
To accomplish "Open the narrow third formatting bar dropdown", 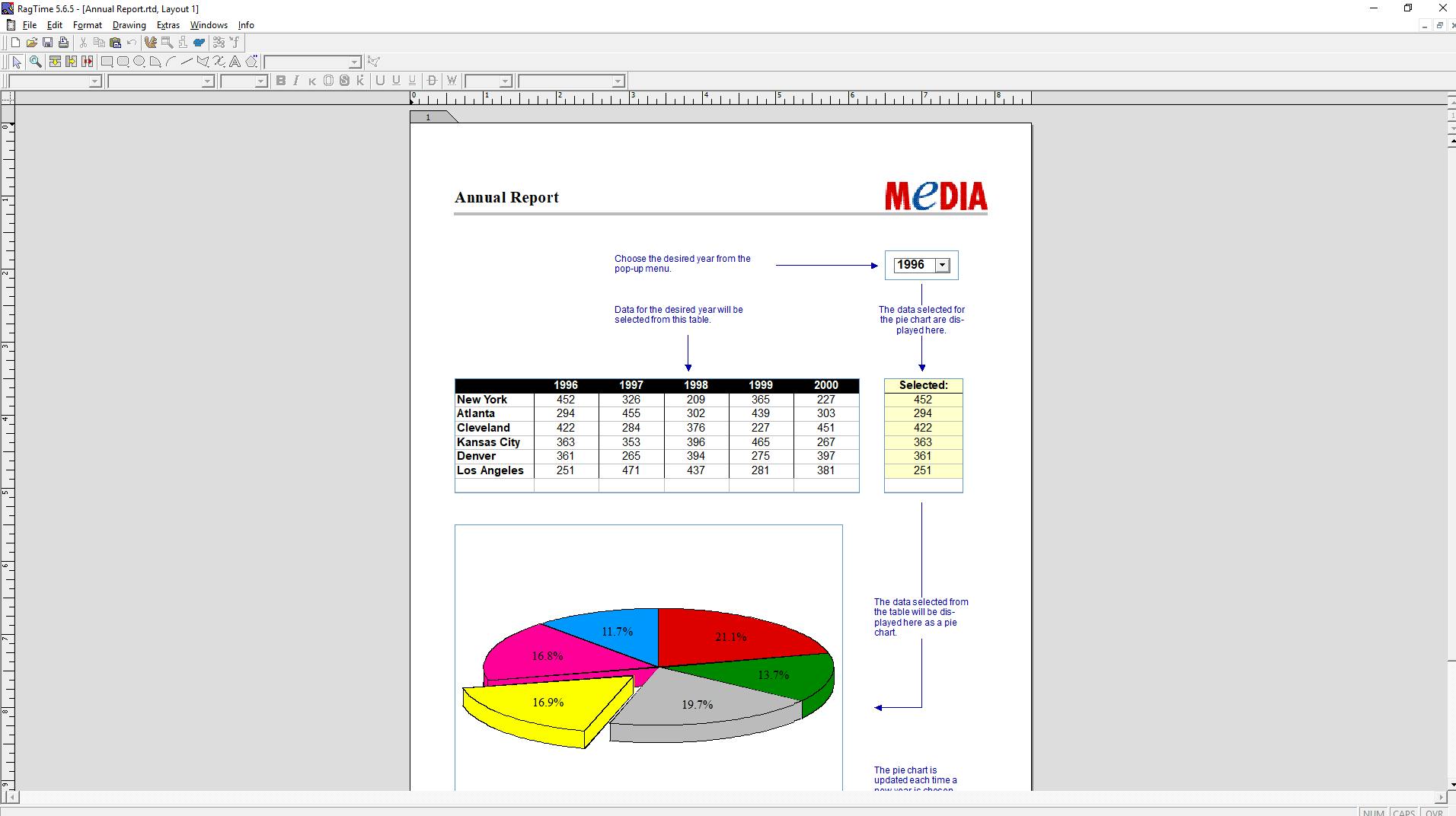I will point(260,81).
